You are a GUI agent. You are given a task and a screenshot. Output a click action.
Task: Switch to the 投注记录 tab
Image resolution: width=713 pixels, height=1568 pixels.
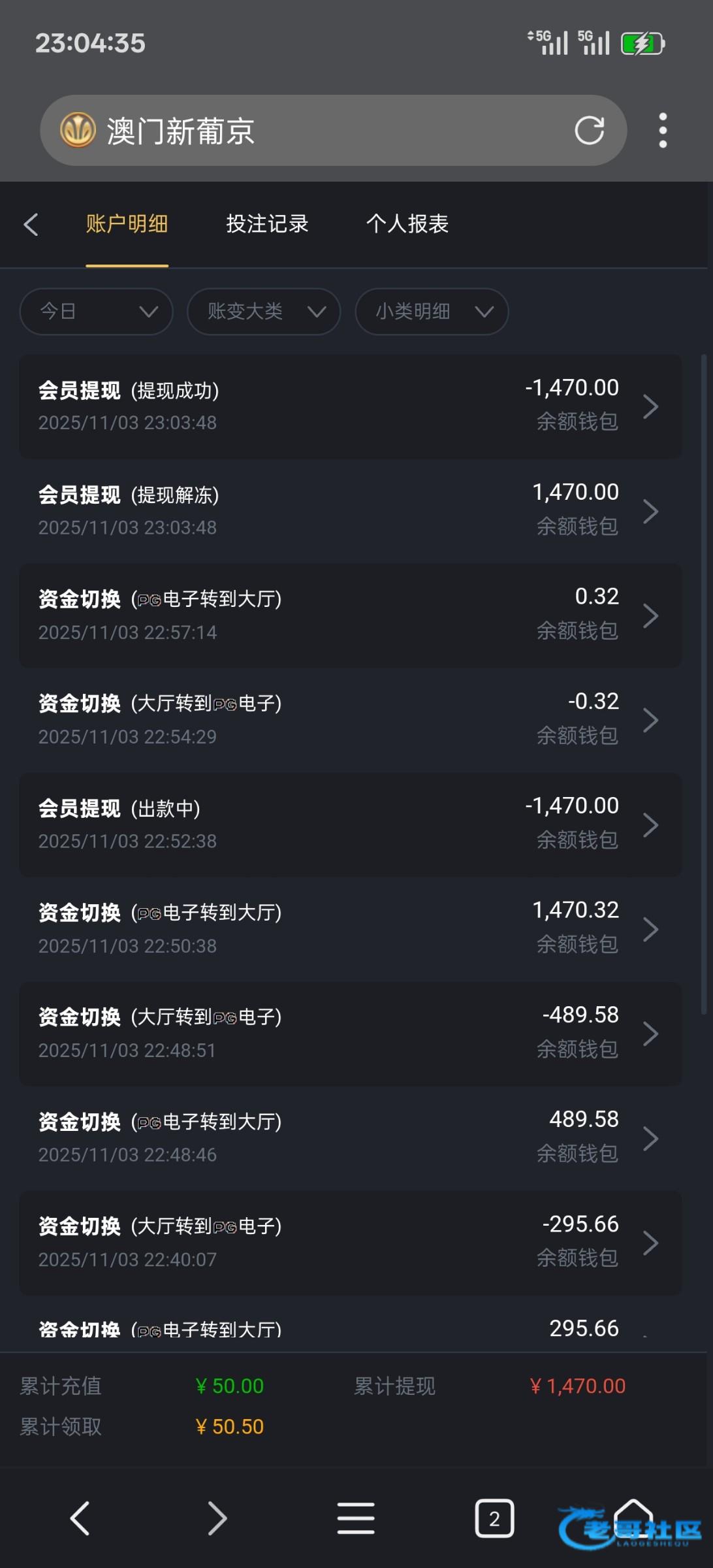click(x=267, y=224)
